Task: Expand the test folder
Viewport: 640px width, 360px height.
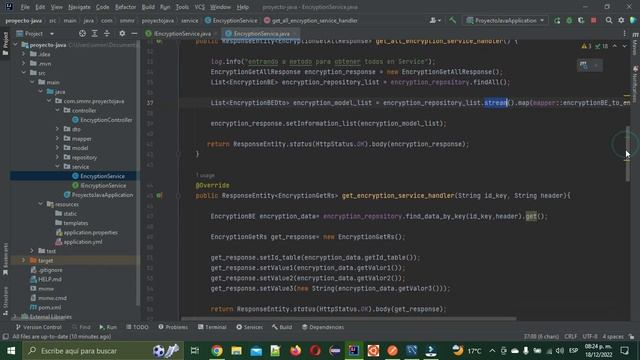Action: [32, 251]
